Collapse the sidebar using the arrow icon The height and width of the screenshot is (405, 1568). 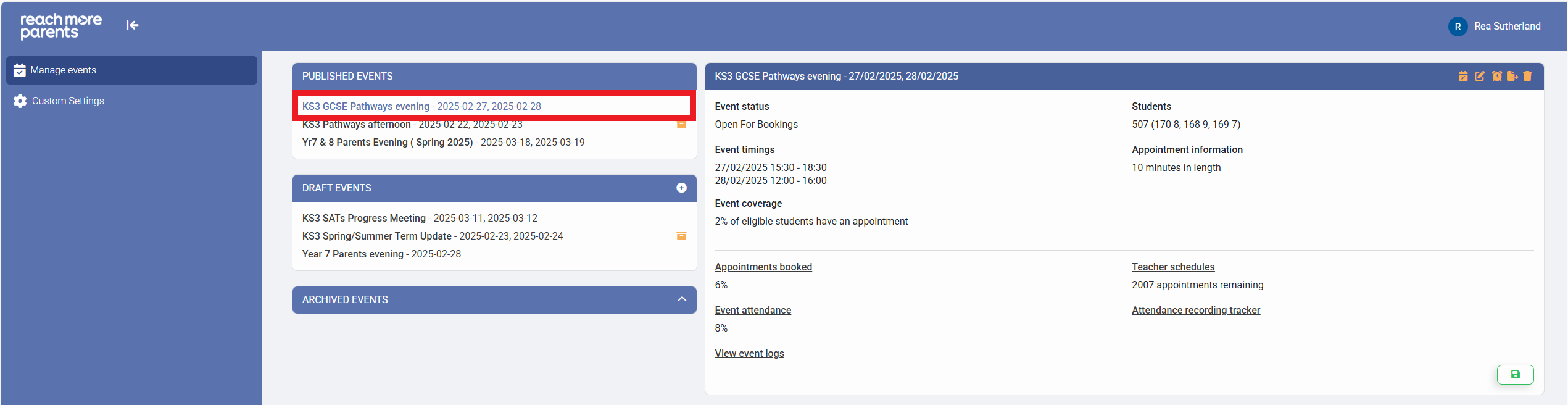pyautogui.click(x=132, y=25)
